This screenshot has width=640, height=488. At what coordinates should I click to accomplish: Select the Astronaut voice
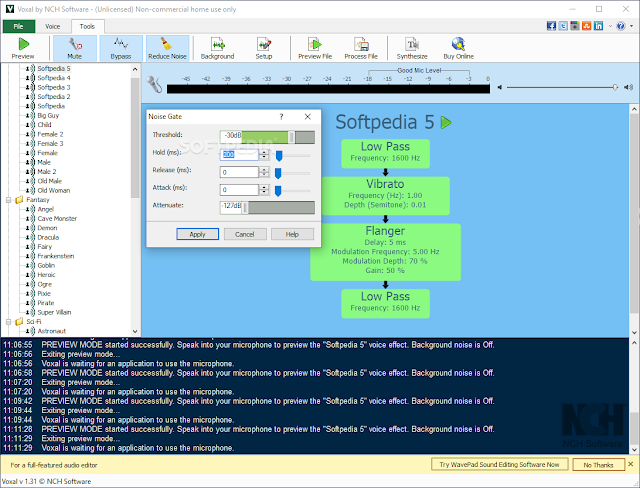[x=52, y=331]
